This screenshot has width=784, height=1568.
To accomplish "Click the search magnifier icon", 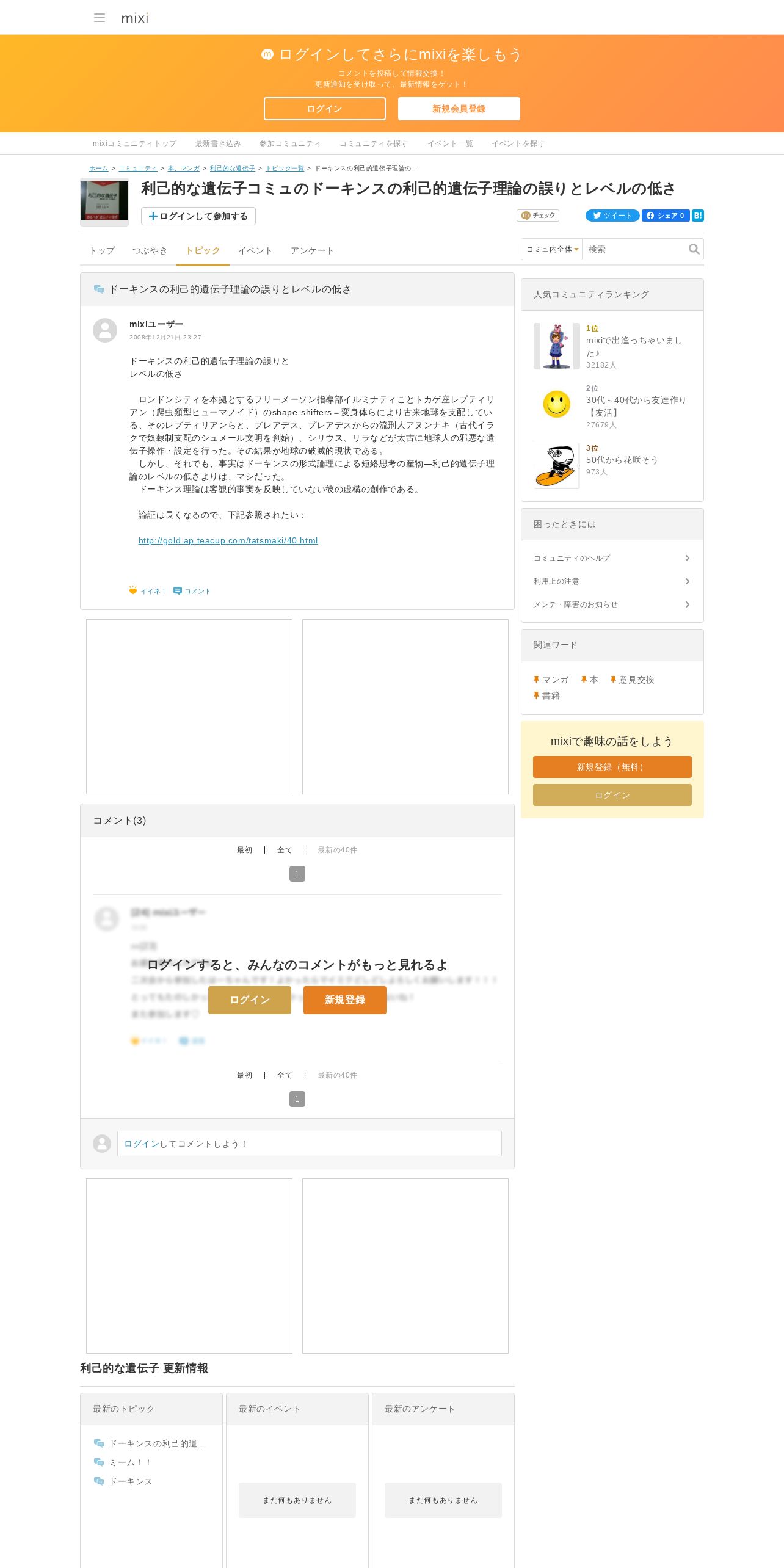I will [x=694, y=249].
